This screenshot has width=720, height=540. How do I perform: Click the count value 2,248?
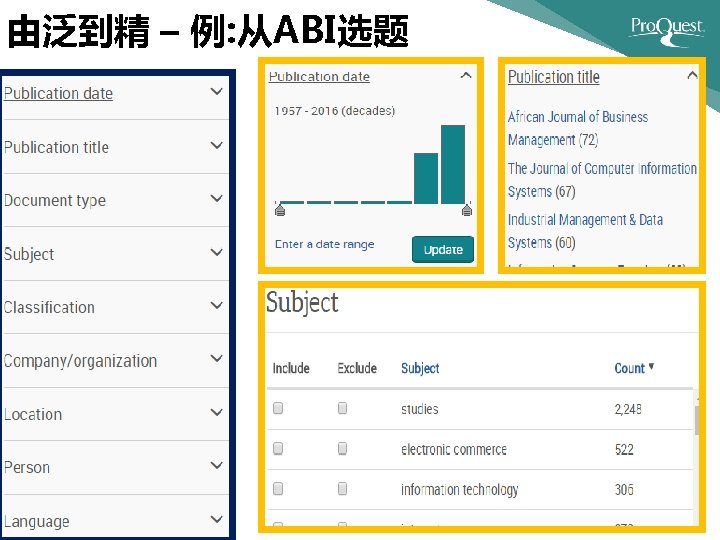click(x=628, y=409)
